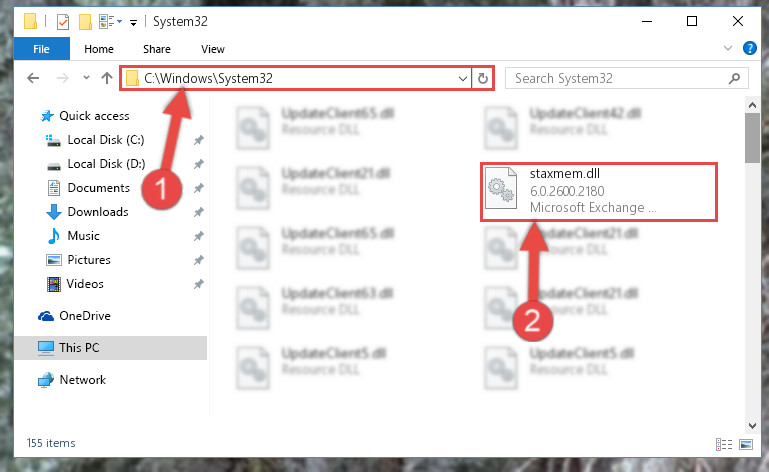Toggle pin for Downloads folder
769x472 pixels.
(x=198, y=212)
